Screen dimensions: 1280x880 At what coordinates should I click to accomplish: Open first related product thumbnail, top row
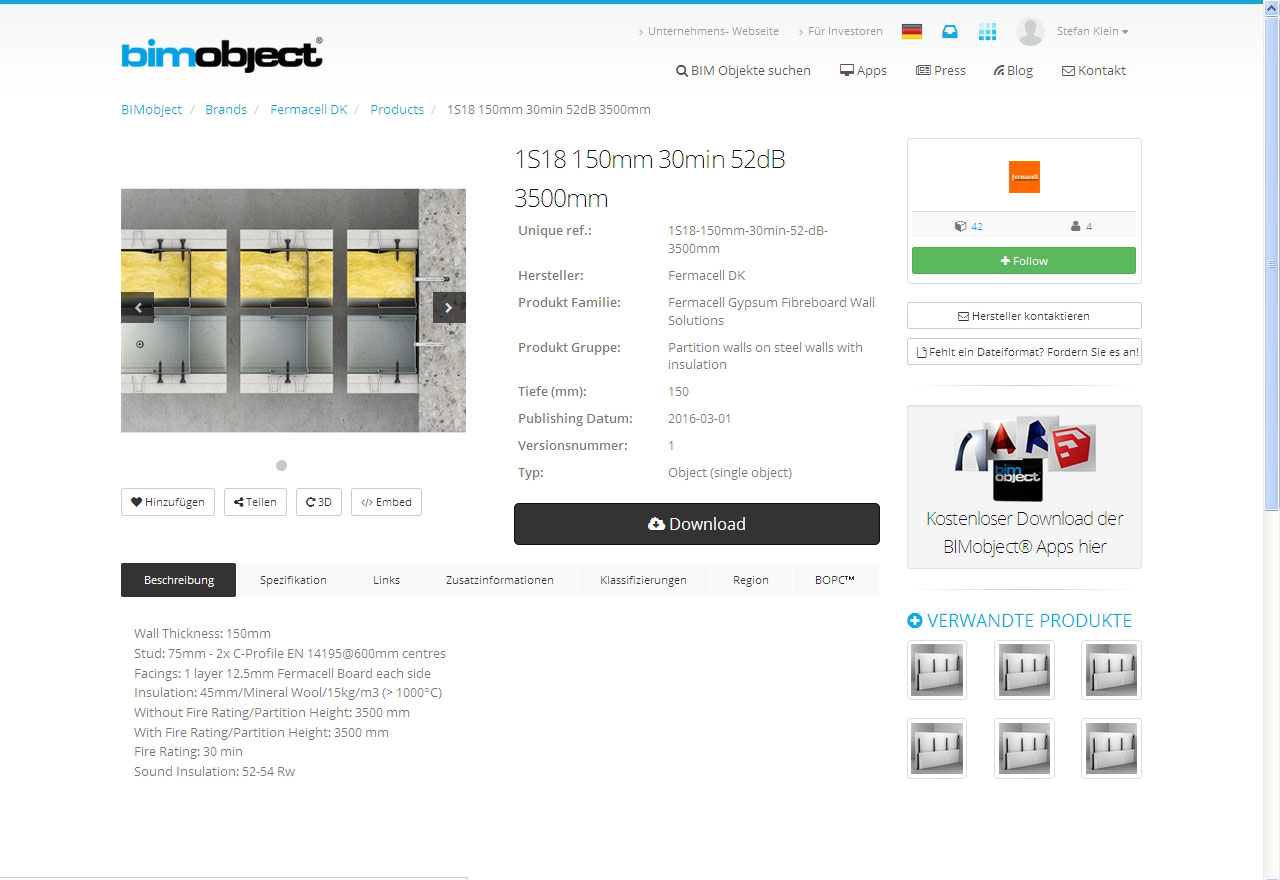tap(937, 670)
